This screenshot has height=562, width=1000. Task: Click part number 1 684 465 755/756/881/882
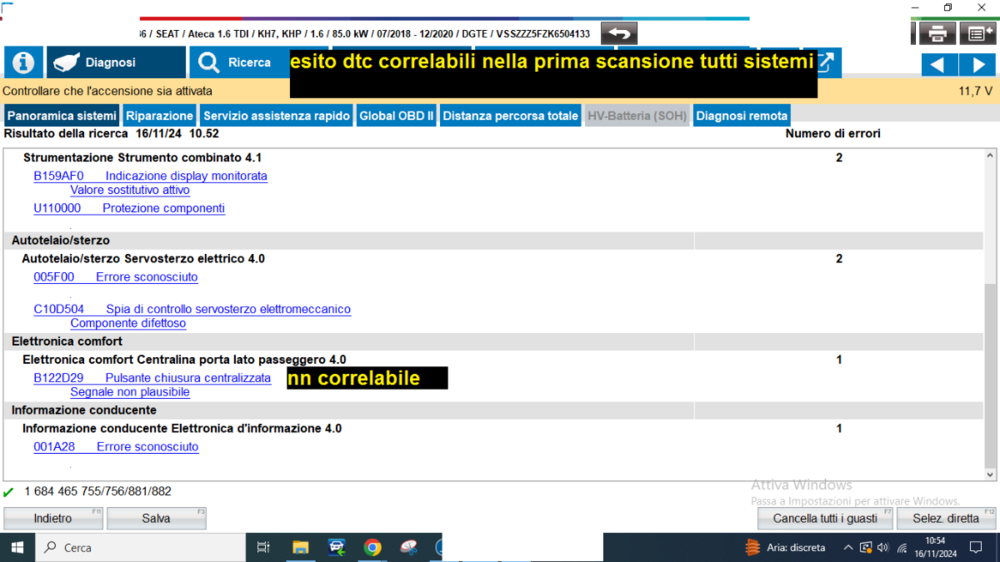click(x=98, y=492)
